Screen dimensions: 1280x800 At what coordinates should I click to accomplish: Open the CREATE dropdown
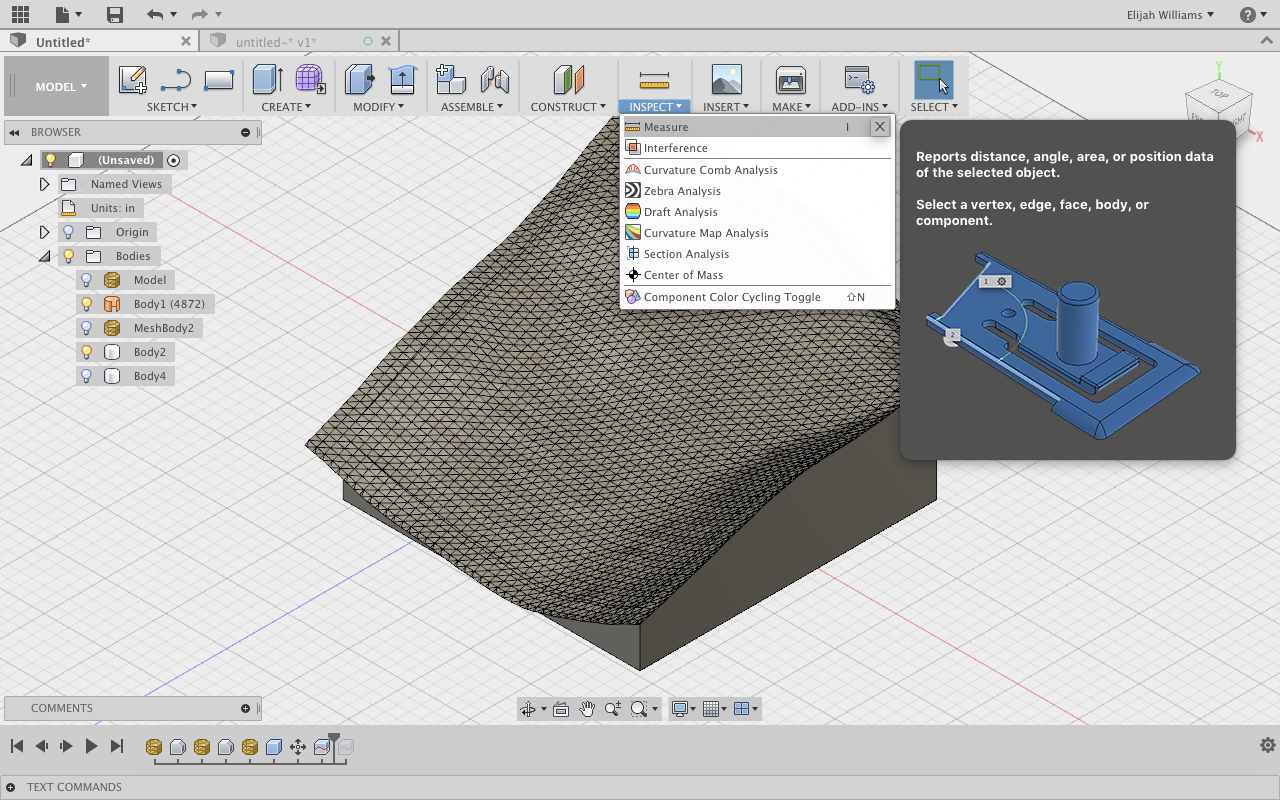pos(287,106)
